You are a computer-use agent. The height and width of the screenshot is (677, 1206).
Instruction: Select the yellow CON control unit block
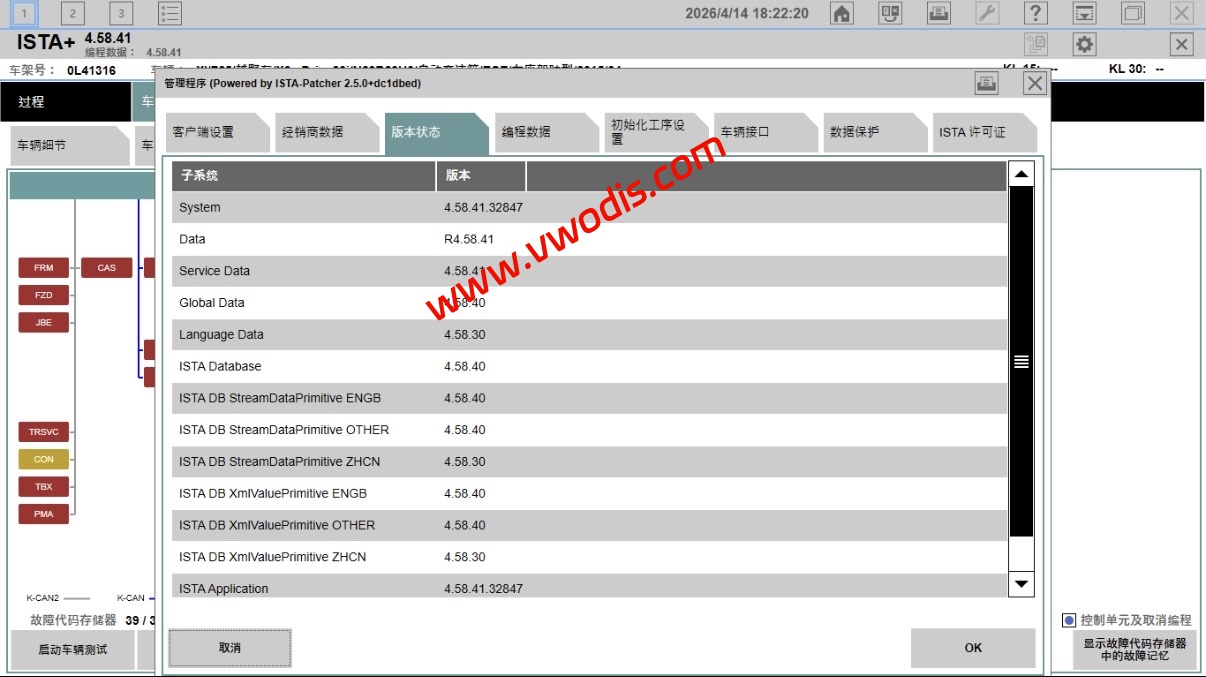click(44, 459)
